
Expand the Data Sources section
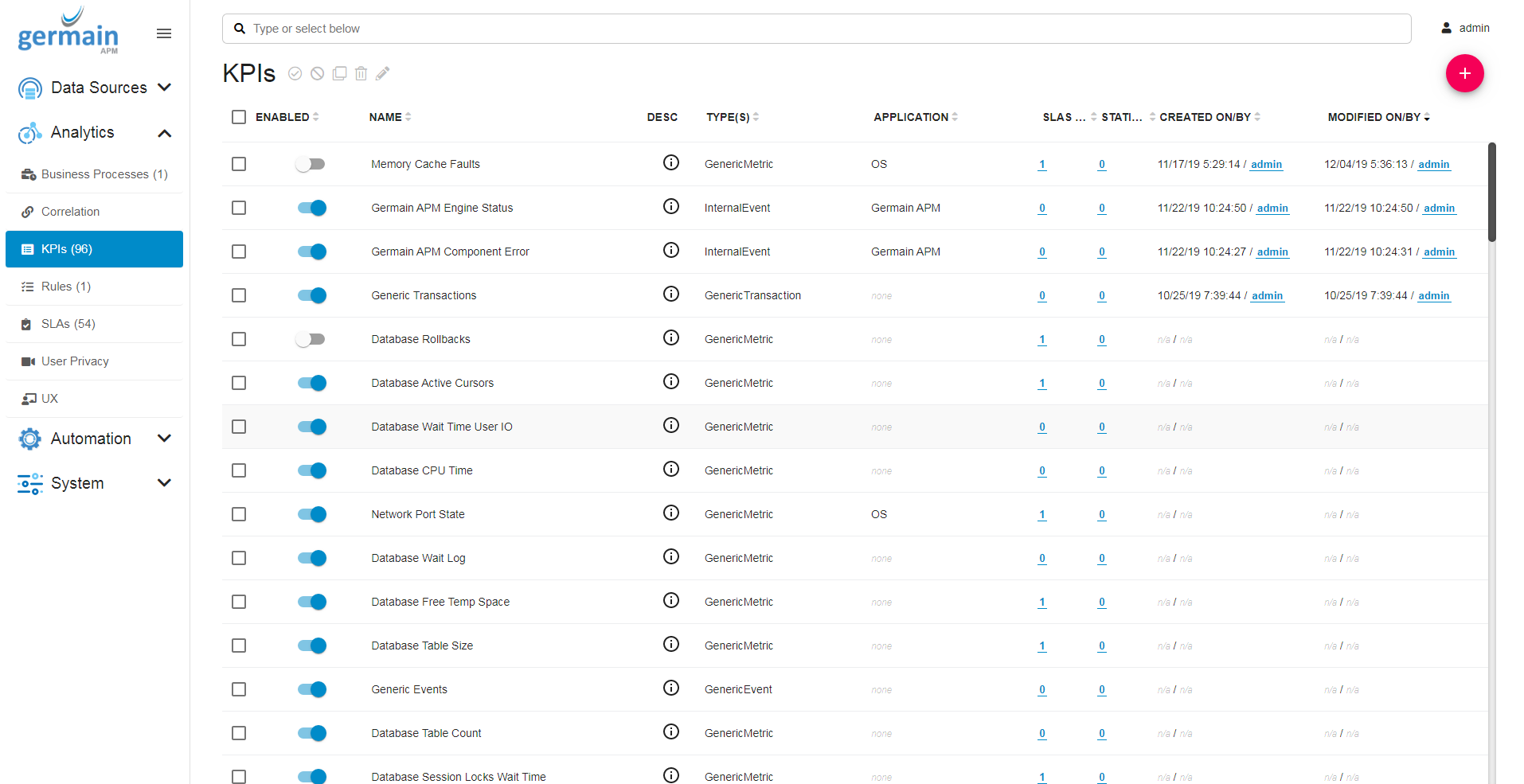[165, 88]
